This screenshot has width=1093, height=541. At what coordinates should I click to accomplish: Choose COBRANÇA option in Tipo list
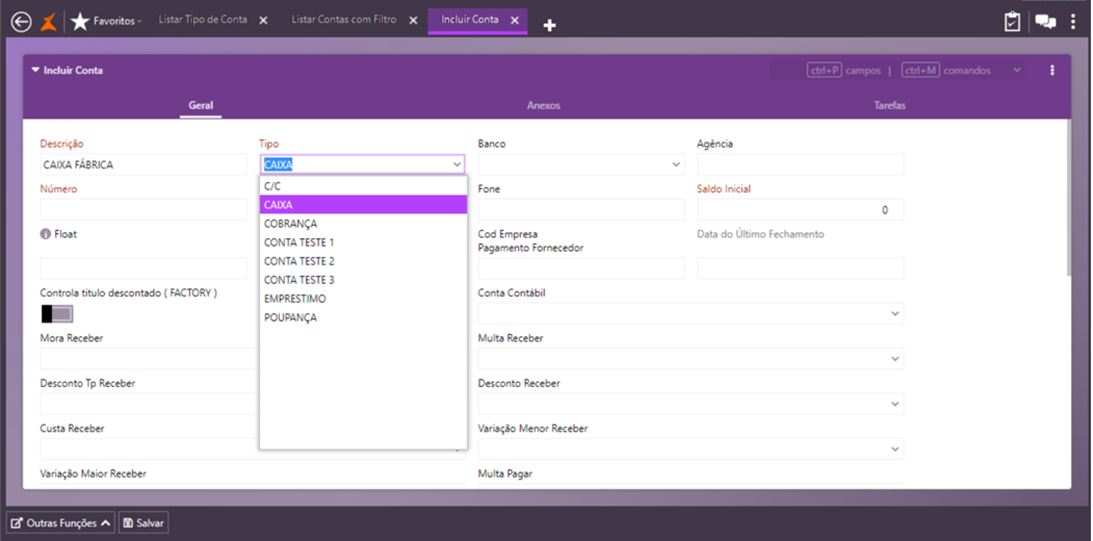[290, 224]
